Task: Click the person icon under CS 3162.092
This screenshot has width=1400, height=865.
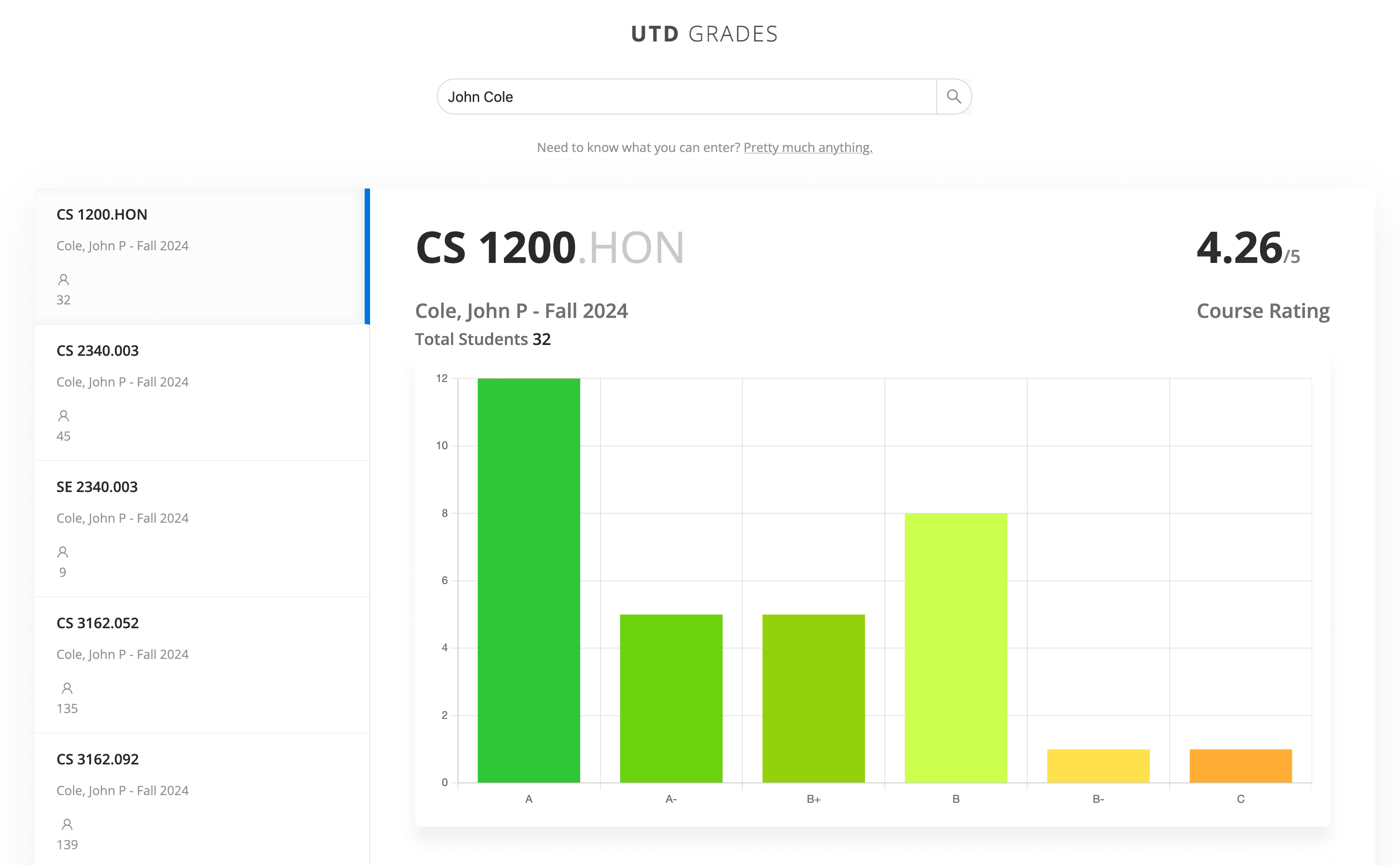Action: pos(67,824)
